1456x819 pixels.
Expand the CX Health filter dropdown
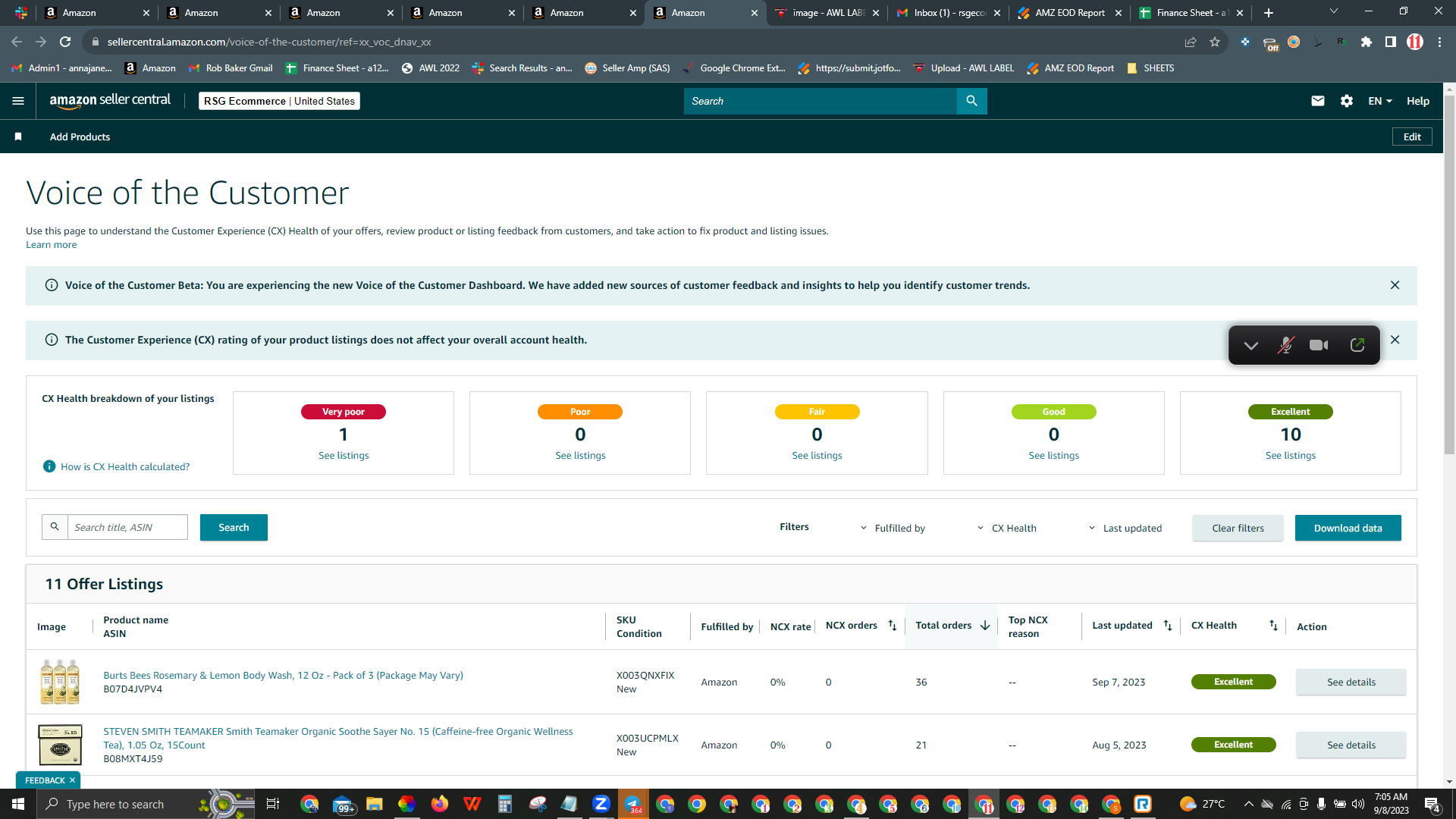click(x=1006, y=528)
